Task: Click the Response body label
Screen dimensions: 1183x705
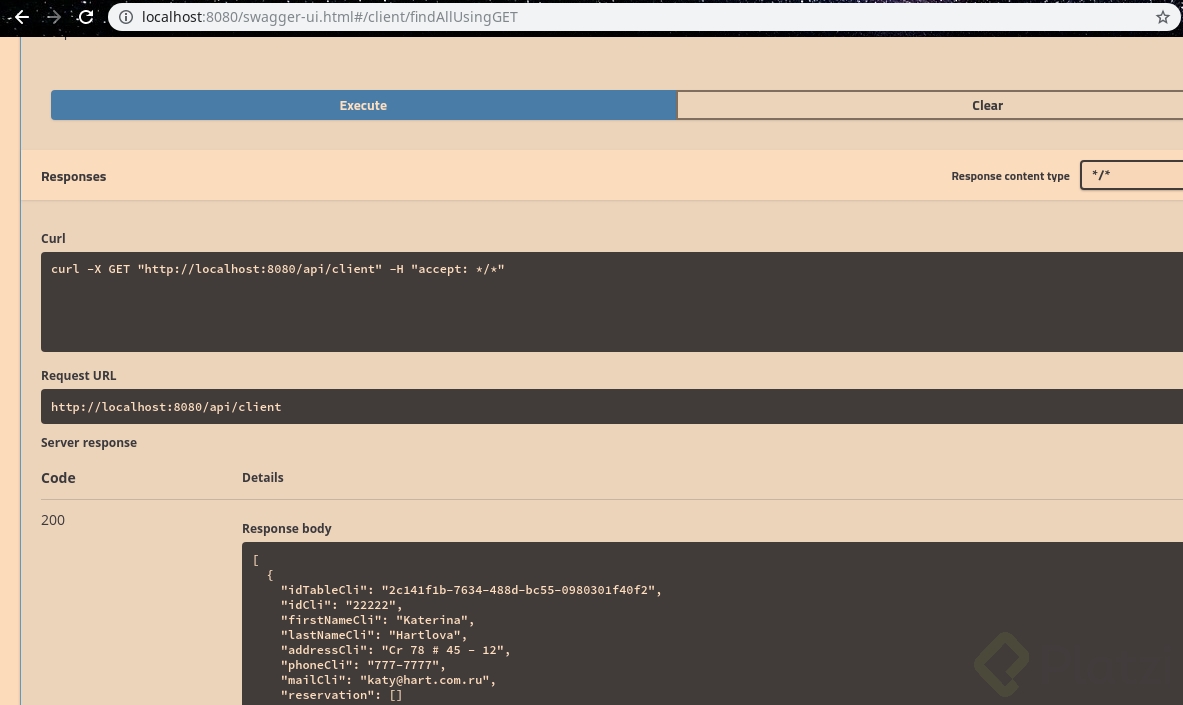Action: click(x=287, y=528)
